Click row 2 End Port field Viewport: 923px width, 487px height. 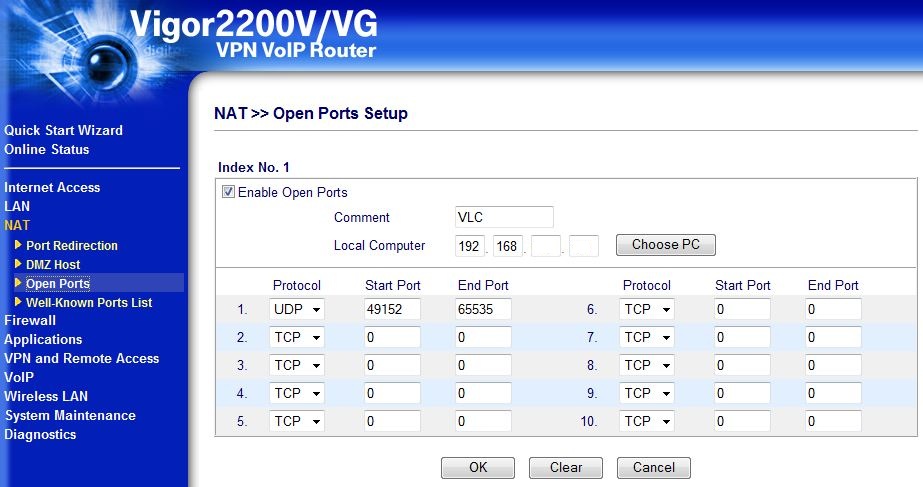483,337
